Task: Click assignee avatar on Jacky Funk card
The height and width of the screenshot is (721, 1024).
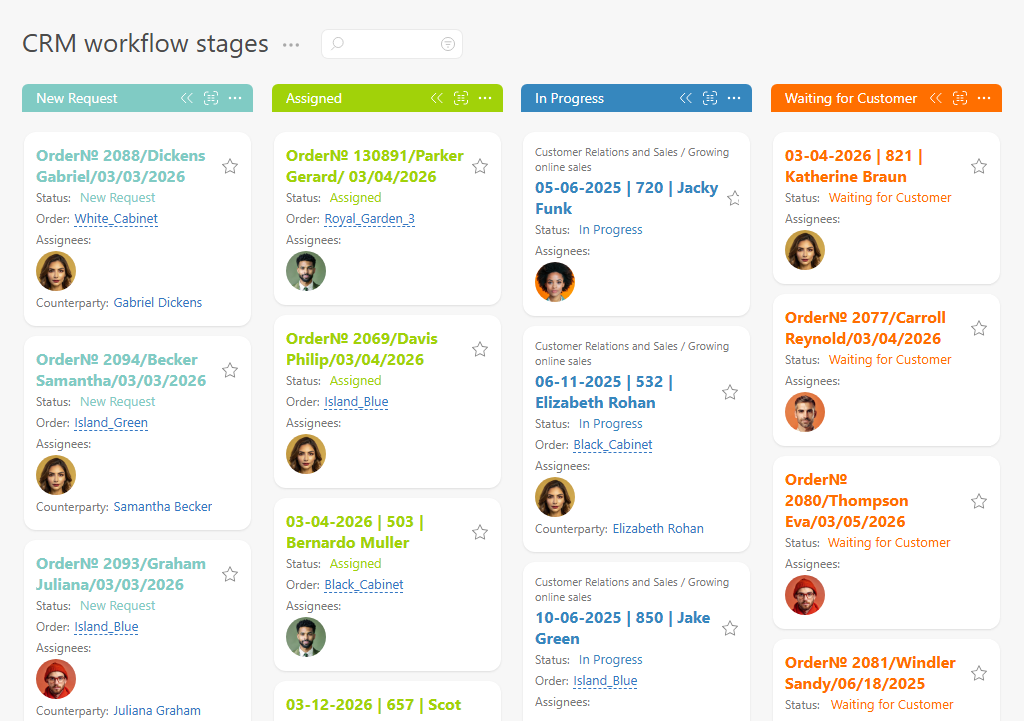Action: coord(555,282)
